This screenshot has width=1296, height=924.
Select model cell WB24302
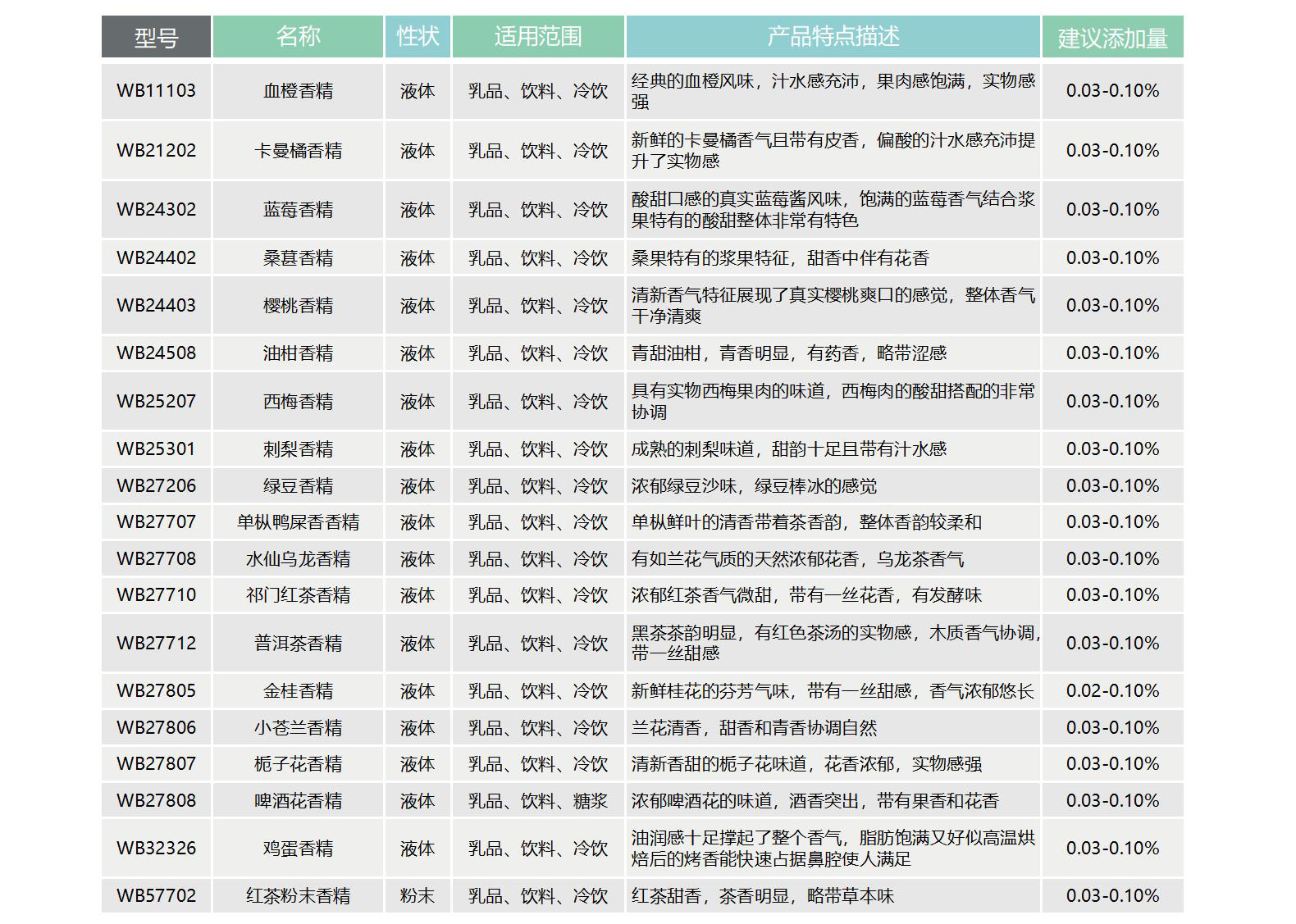point(156,210)
